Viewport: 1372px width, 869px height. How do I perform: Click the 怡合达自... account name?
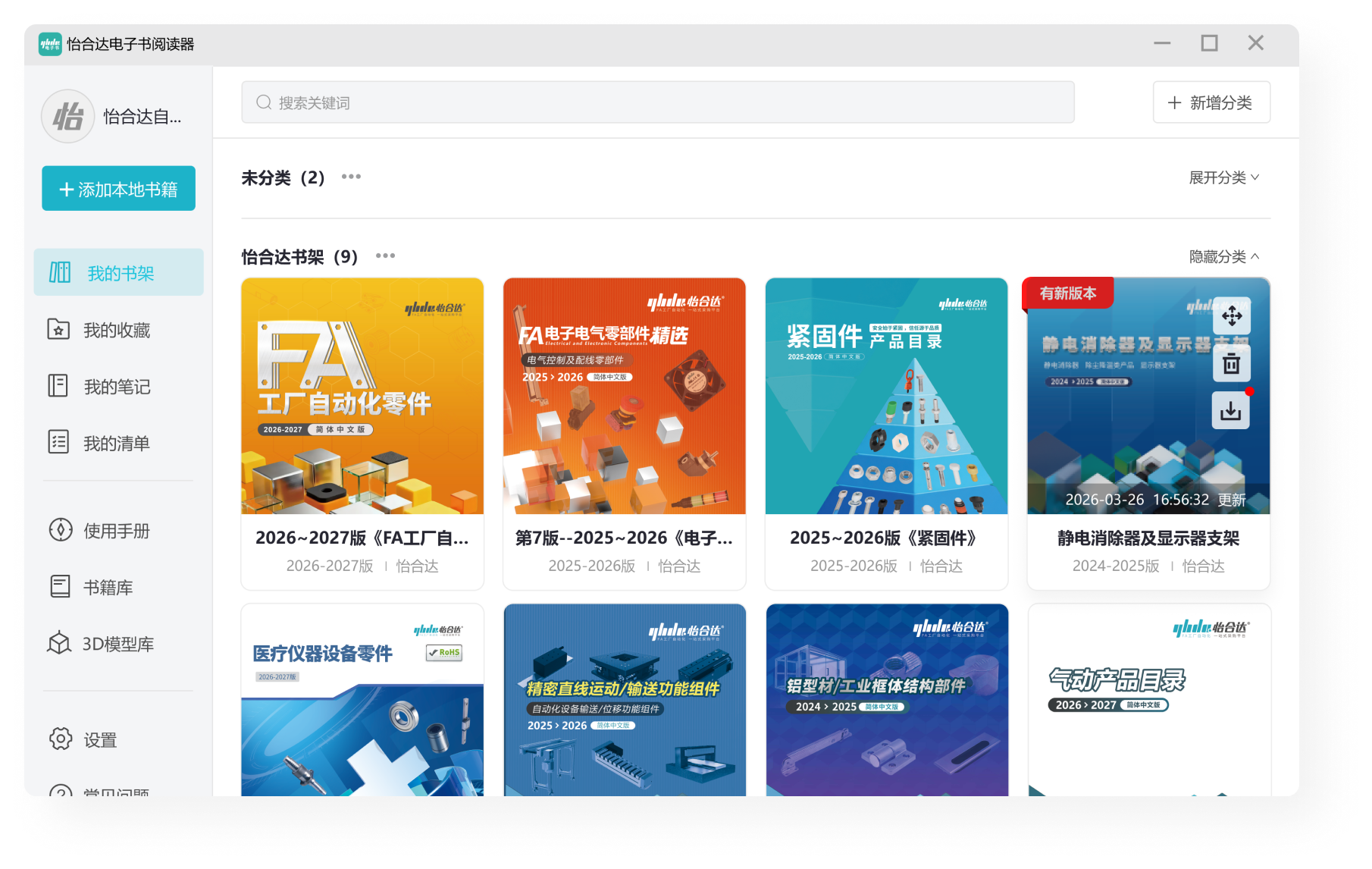point(143,116)
